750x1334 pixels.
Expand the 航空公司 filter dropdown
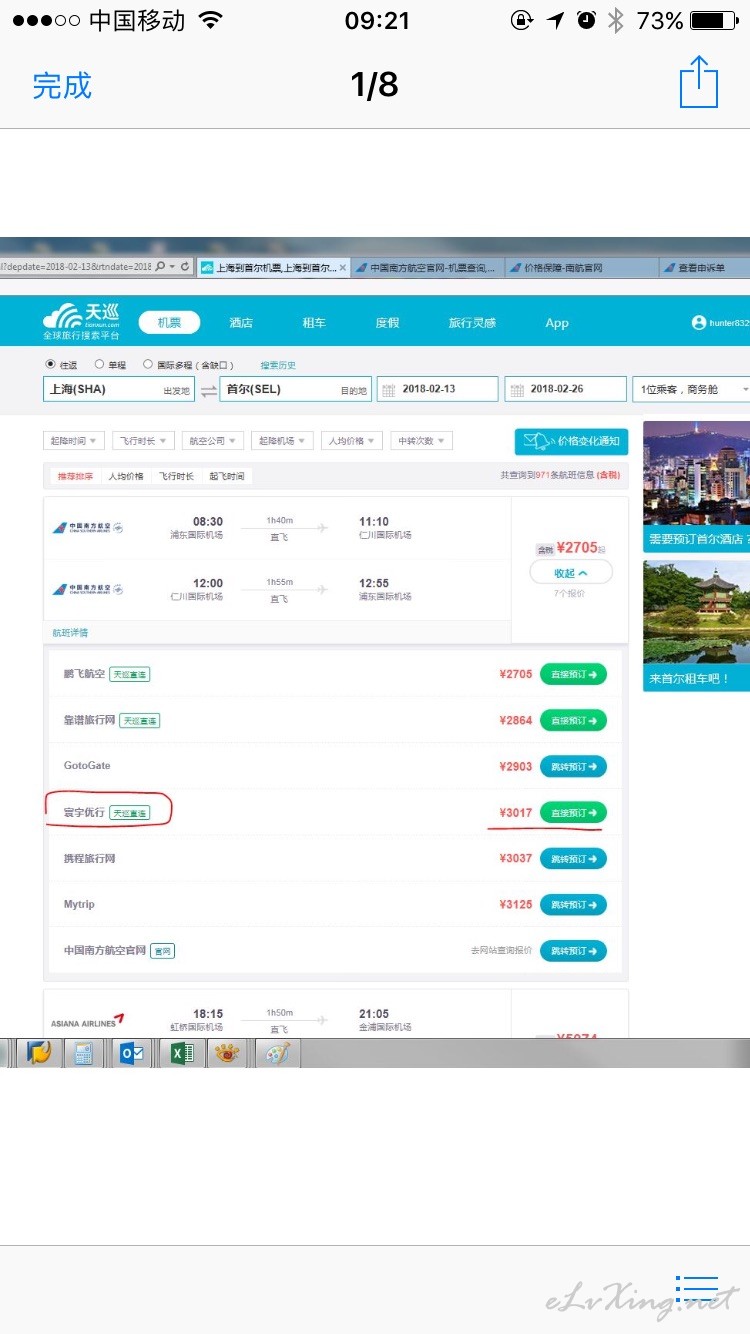tap(213, 441)
